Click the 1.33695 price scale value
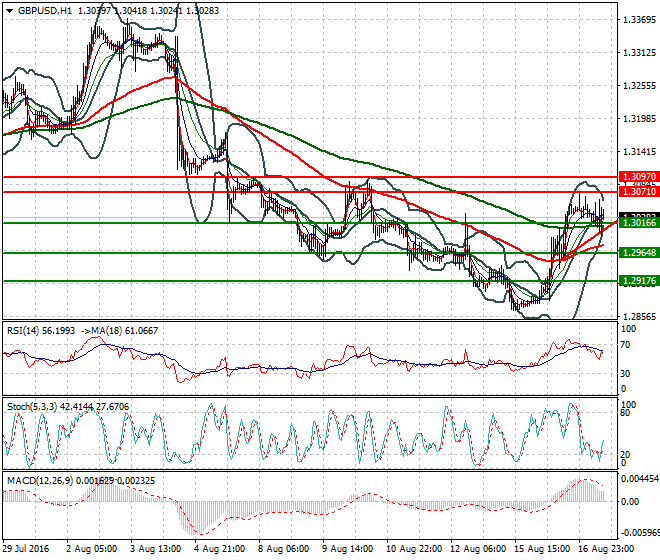 pos(639,20)
